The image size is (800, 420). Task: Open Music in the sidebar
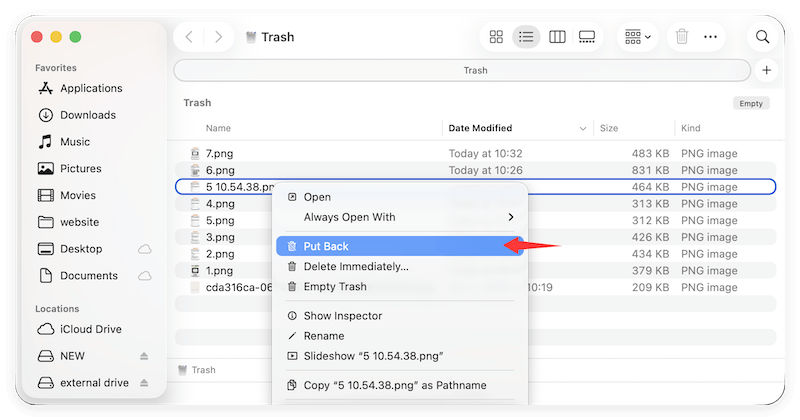click(64, 142)
